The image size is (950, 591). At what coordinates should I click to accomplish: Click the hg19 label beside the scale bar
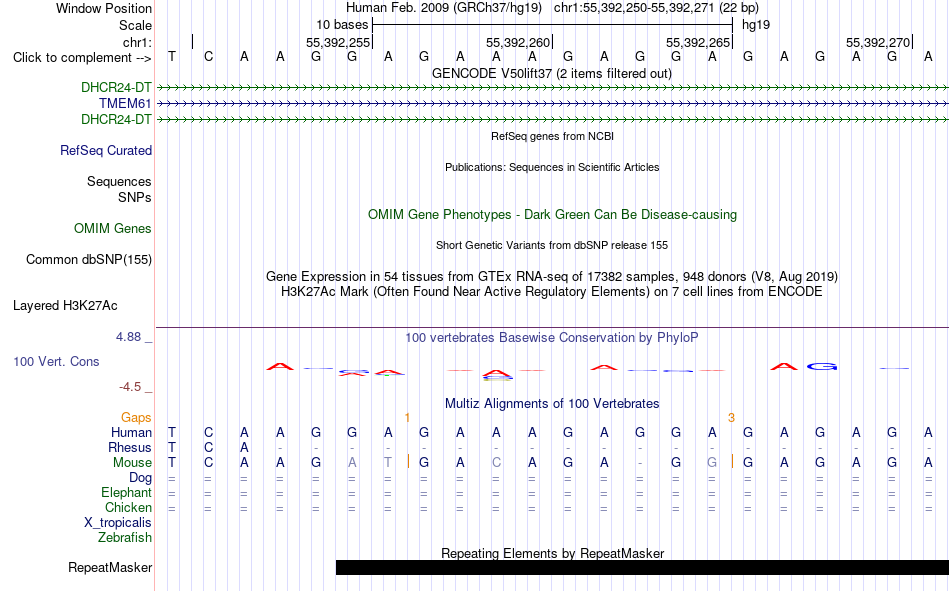756,25
